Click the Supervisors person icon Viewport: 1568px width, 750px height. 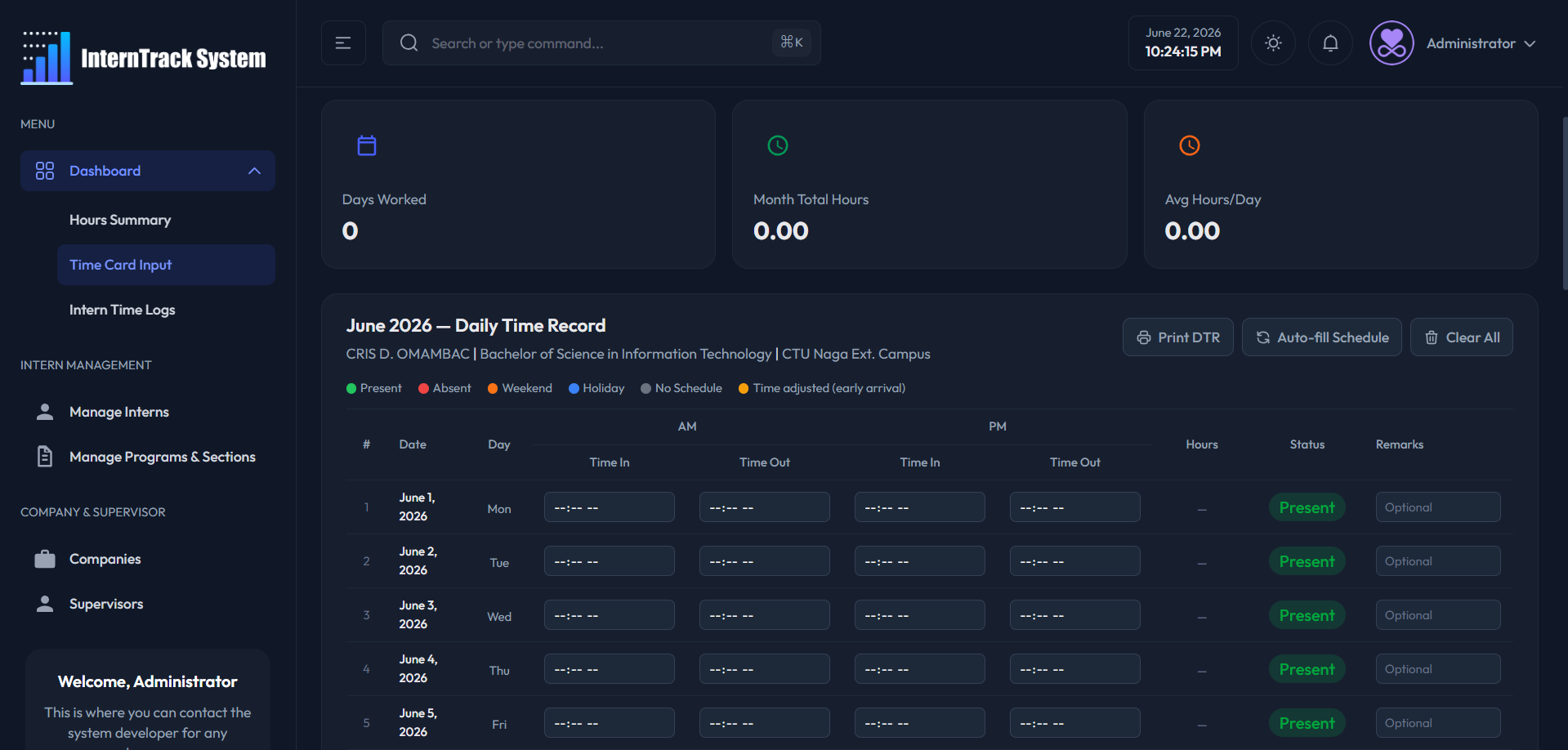pos(45,604)
